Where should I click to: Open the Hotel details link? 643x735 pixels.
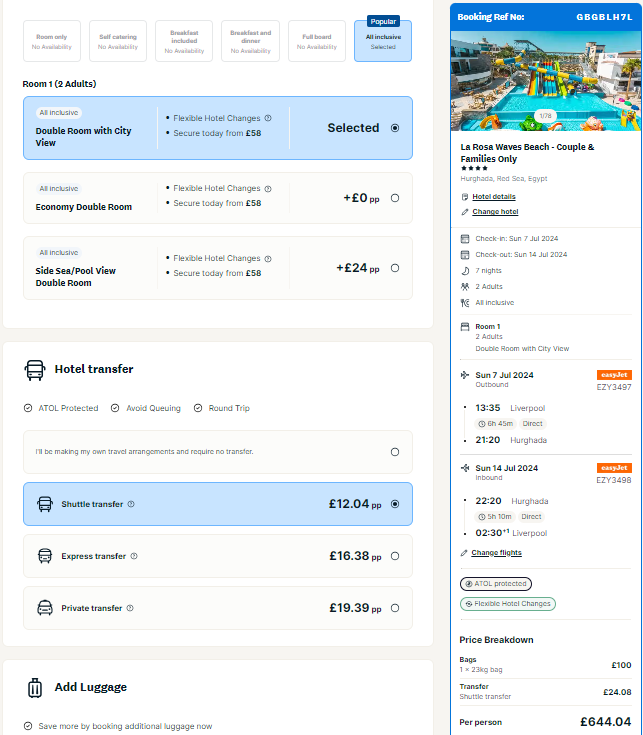pyautogui.click(x=494, y=197)
